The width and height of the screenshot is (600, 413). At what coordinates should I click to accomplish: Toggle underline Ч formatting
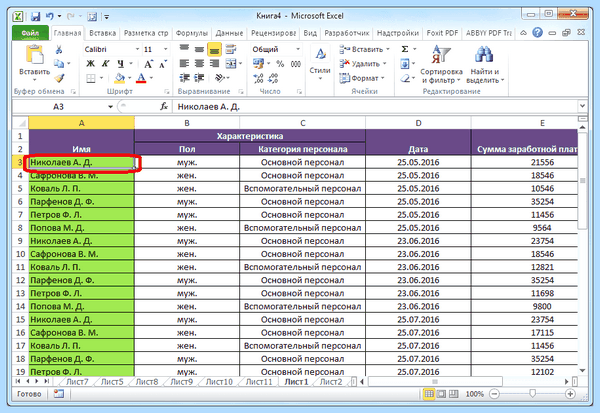coord(121,64)
